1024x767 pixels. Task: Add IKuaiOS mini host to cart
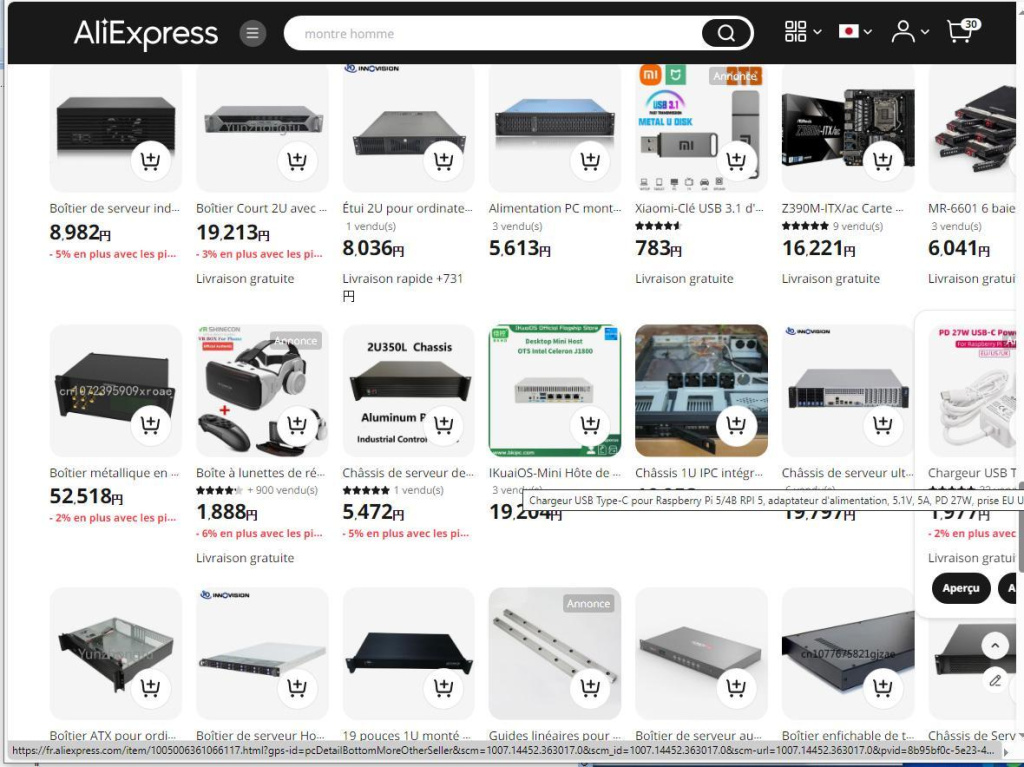coord(590,425)
